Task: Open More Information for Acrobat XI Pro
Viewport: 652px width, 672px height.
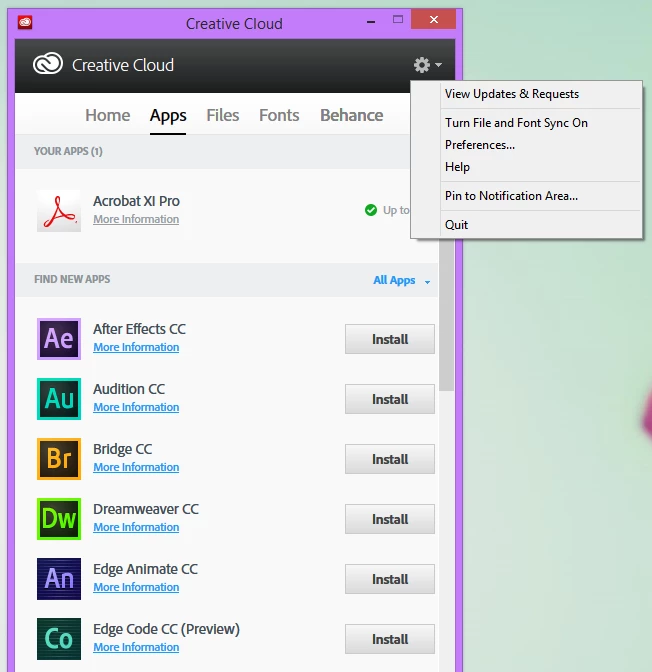Action: [x=136, y=219]
